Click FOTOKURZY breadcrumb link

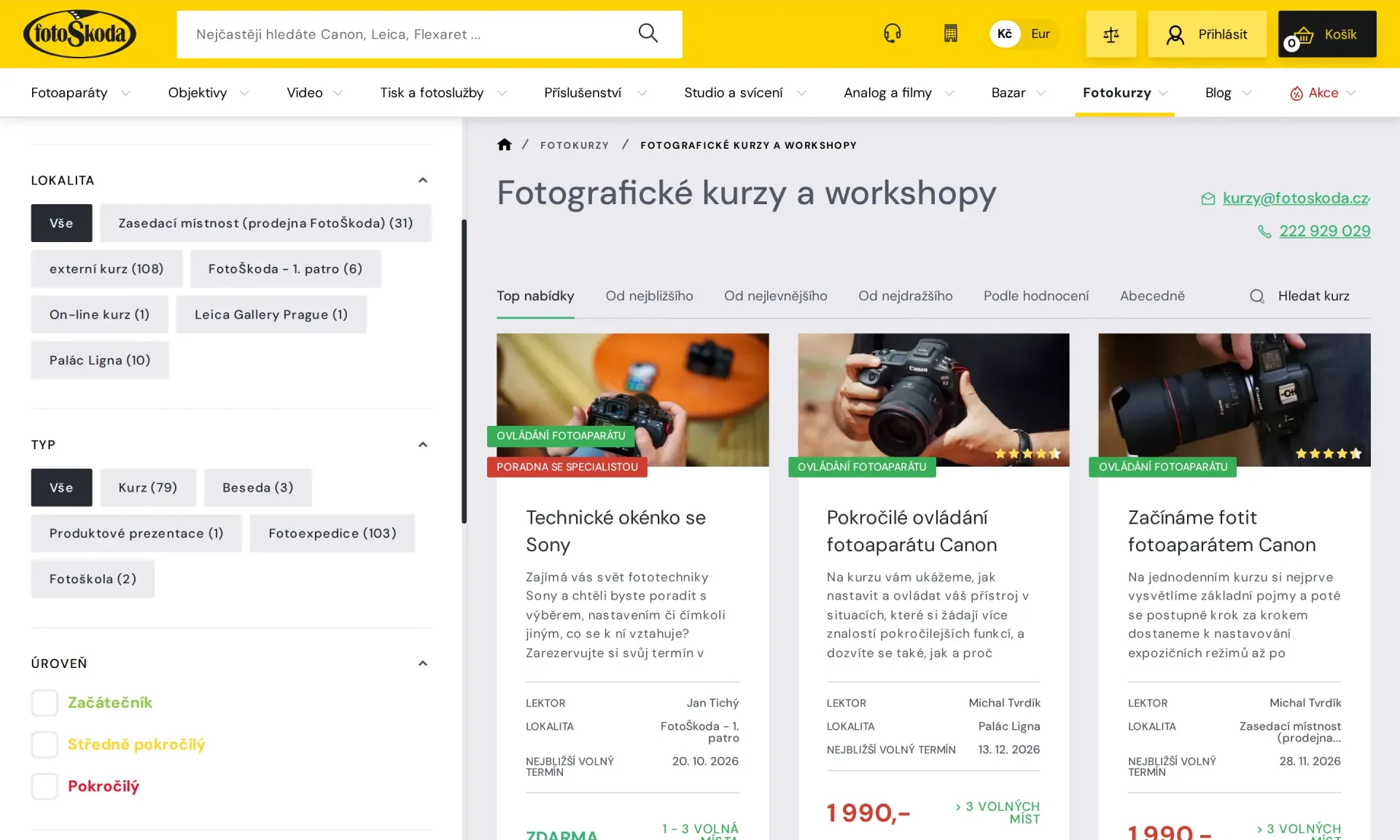coord(574,145)
